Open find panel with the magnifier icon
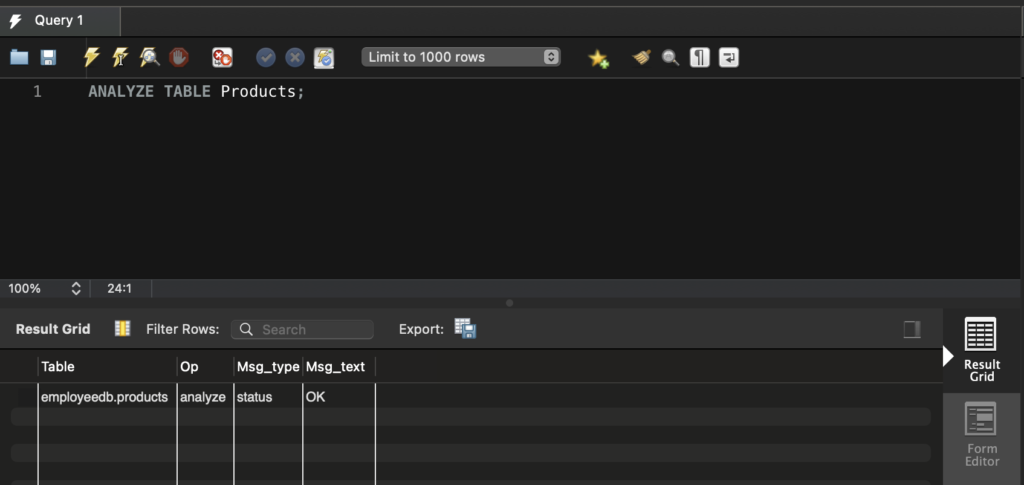This screenshot has height=485, width=1024. (x=670, y=58)
